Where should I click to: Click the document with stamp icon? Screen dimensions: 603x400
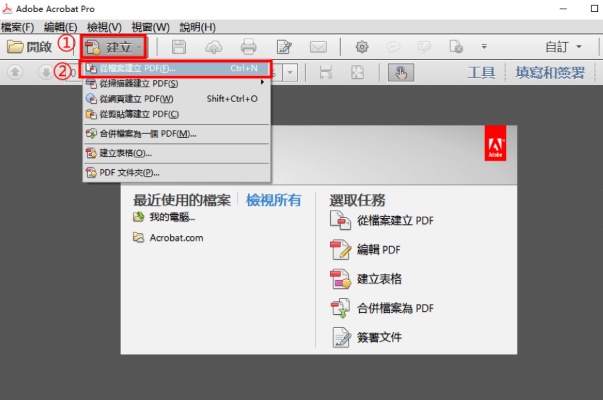tap(456, 47)
